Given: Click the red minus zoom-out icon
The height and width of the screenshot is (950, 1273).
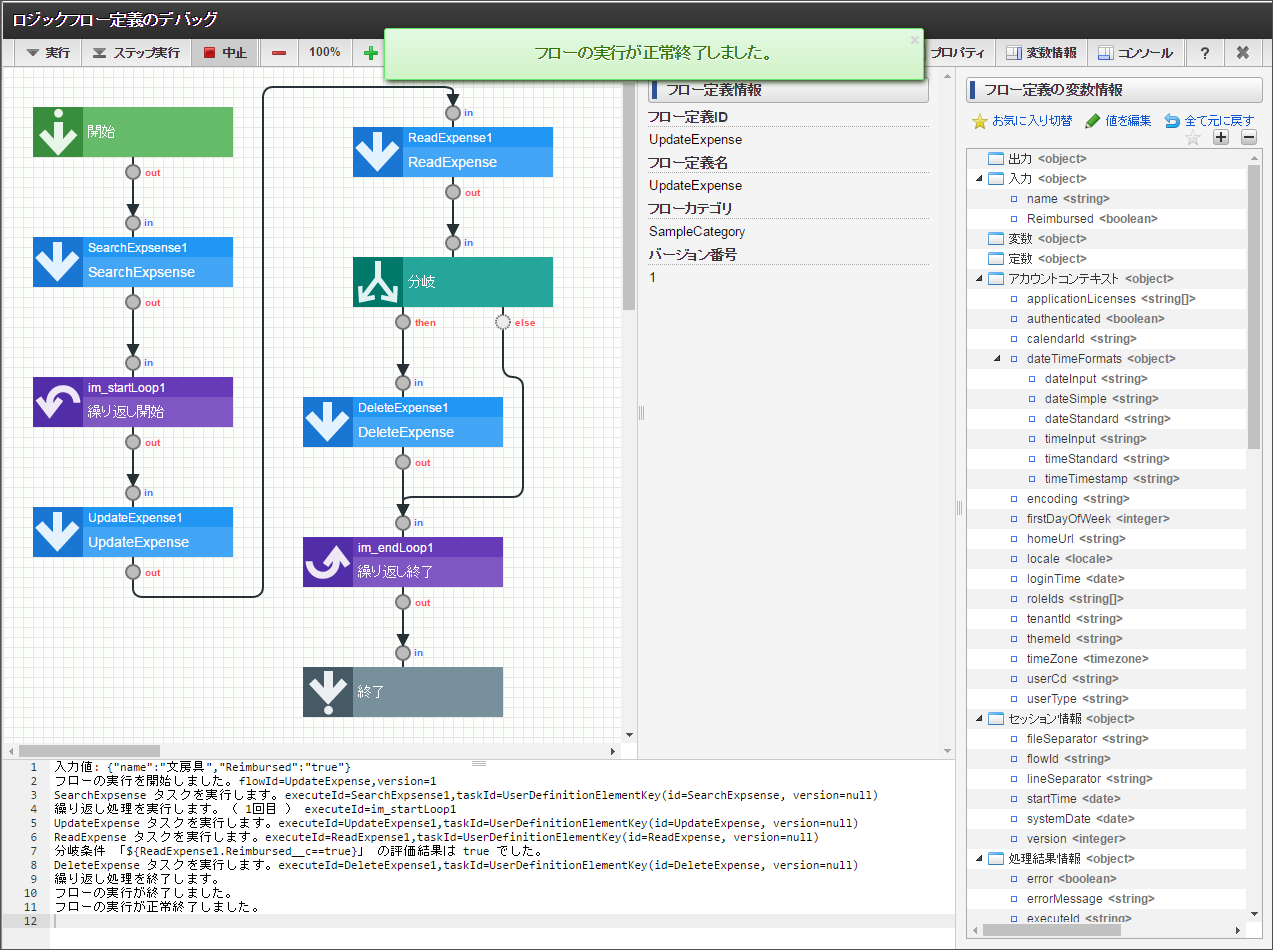Looking at the screenshot, I should coord(279,52).
